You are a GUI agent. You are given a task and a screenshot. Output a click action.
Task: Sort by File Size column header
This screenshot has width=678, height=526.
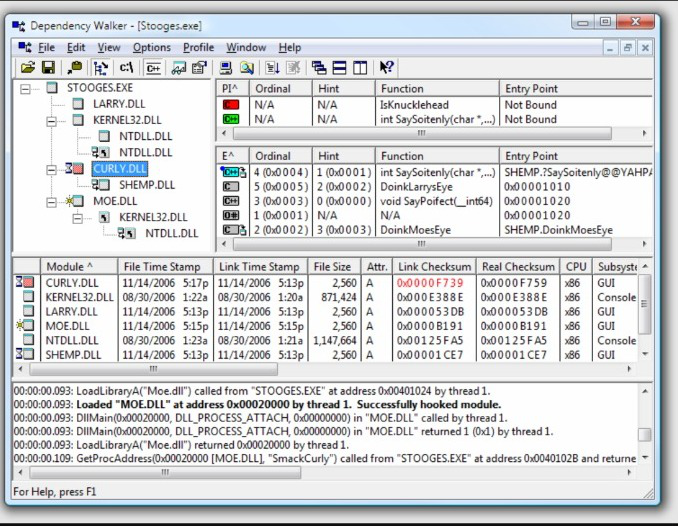point(333,266)
